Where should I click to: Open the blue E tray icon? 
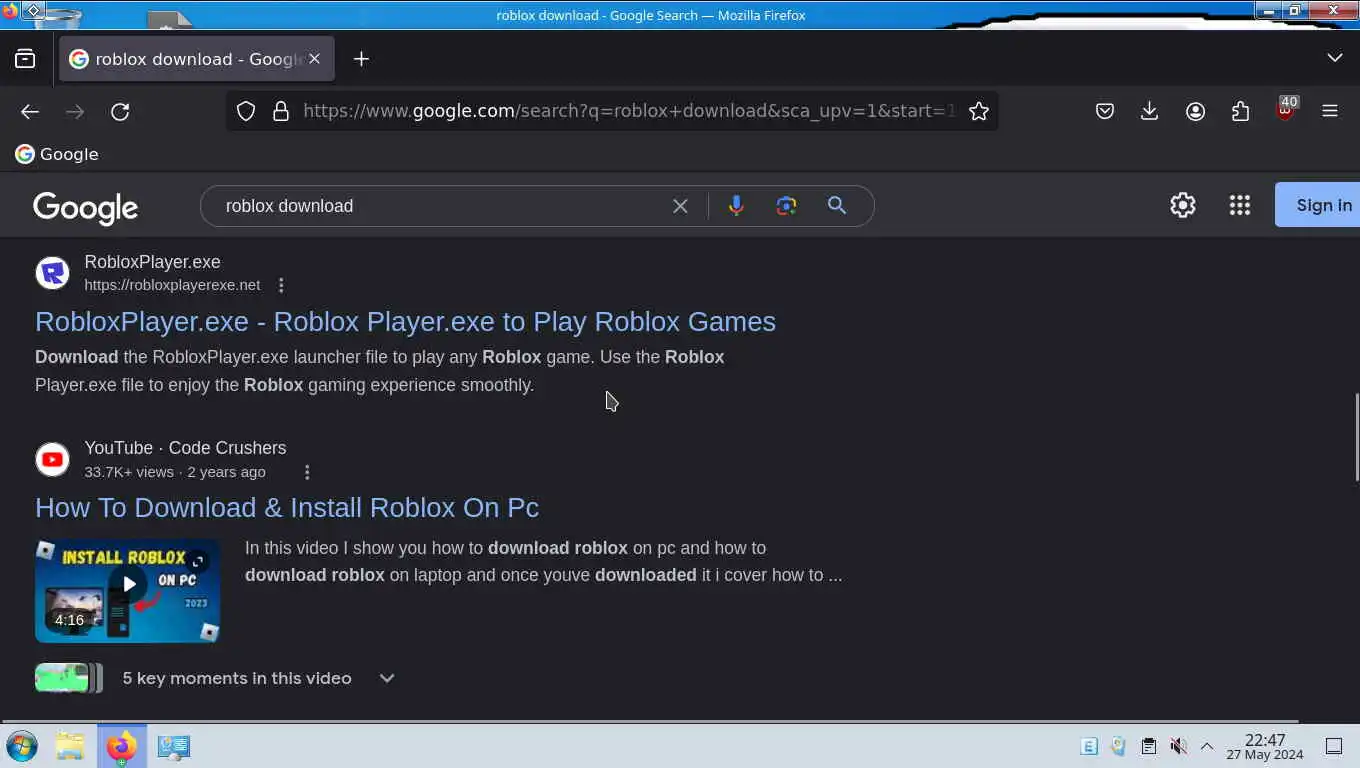(x=1089, y=746)
